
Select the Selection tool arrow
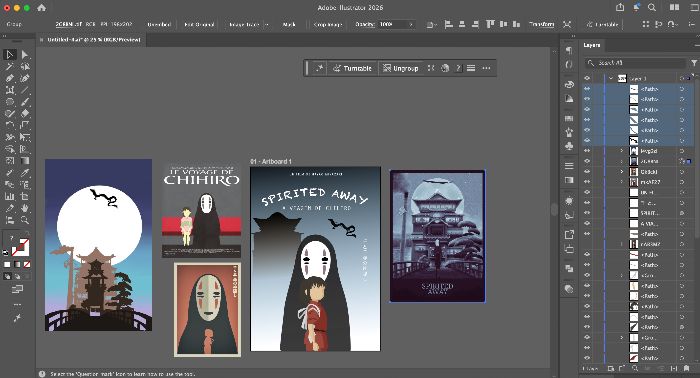(9, 54)
